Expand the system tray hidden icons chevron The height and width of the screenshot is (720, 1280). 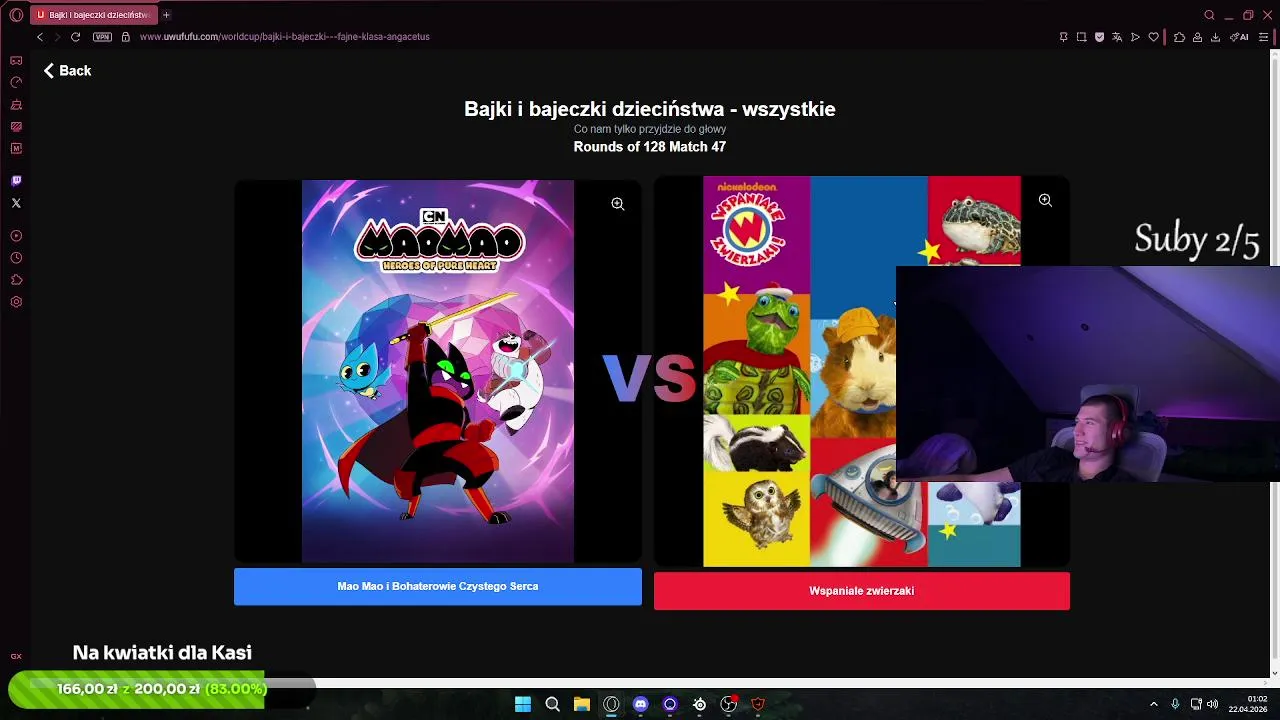1153,704
